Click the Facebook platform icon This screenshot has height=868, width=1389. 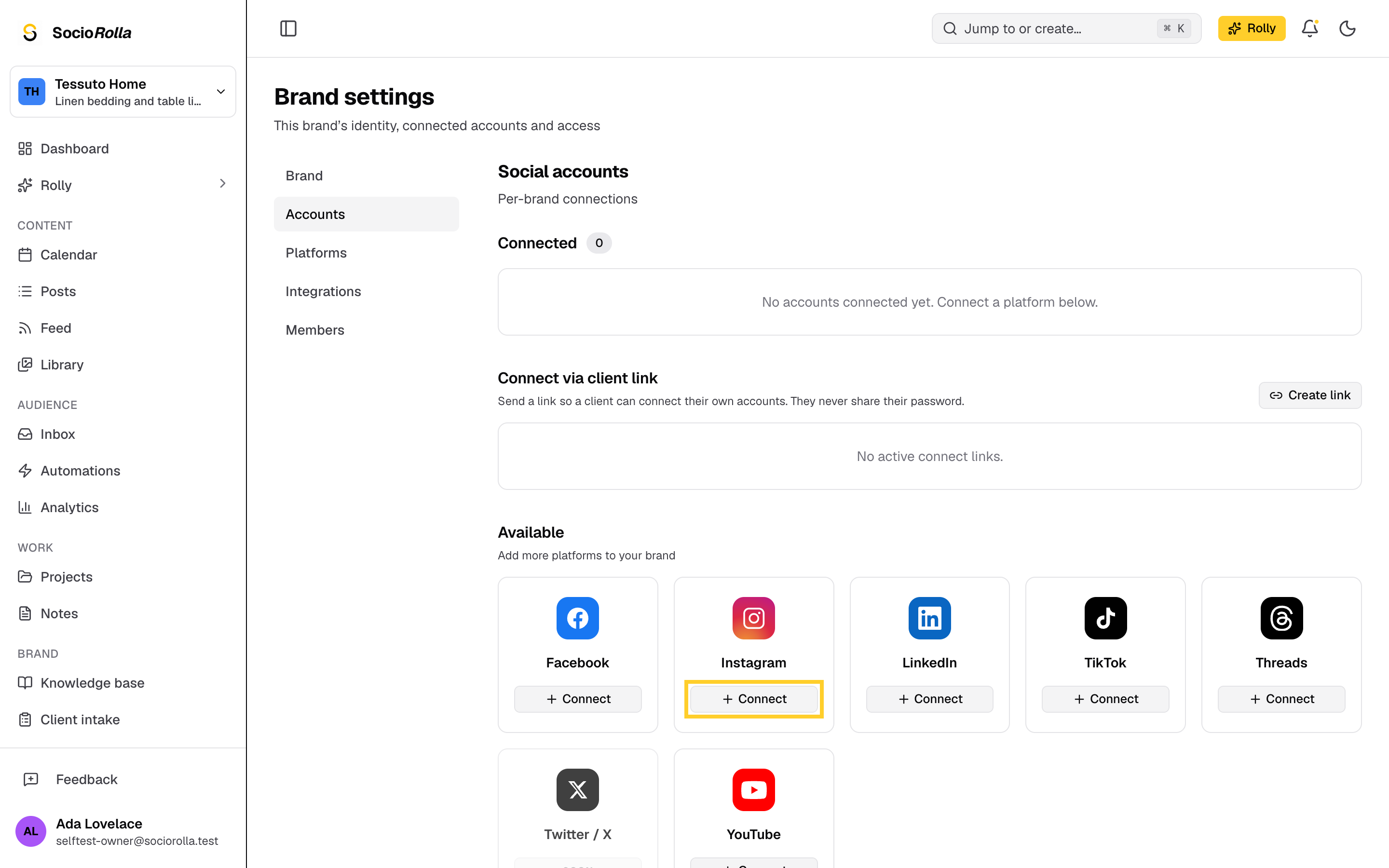577,618
